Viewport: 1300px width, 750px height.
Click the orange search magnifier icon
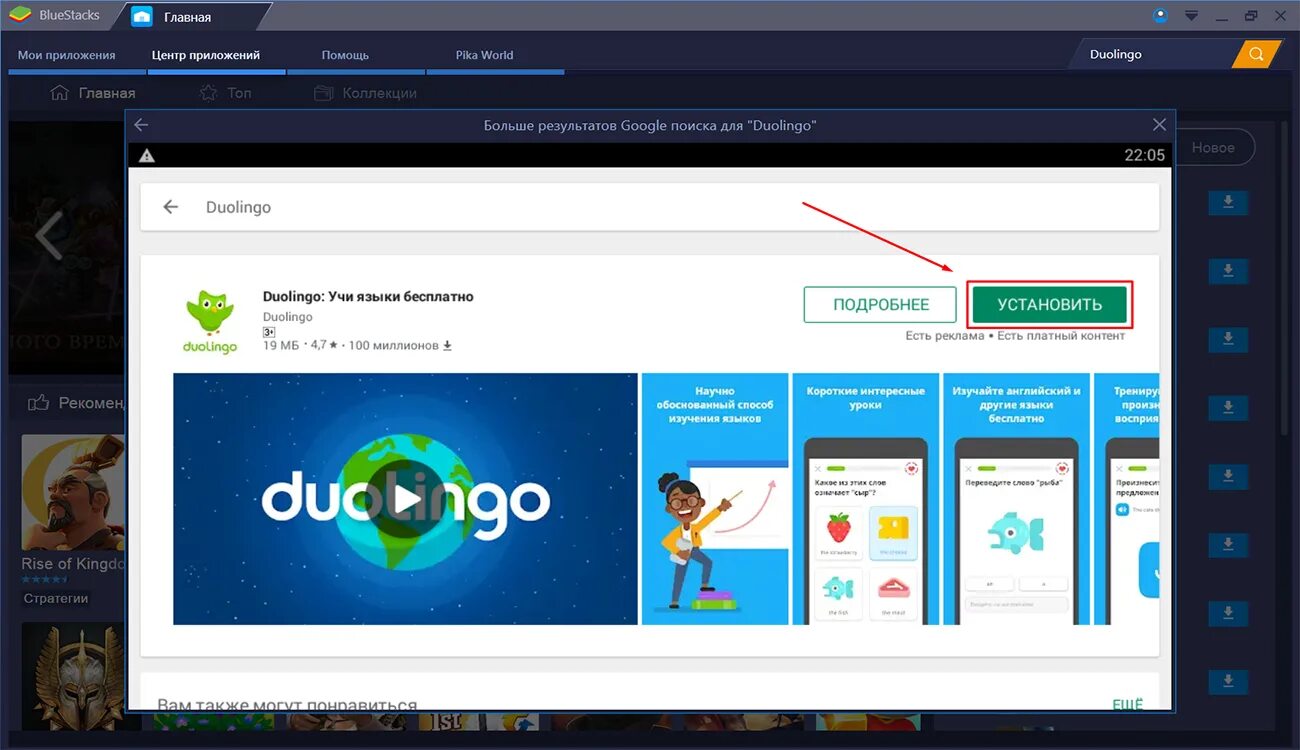pos(1256,54)
